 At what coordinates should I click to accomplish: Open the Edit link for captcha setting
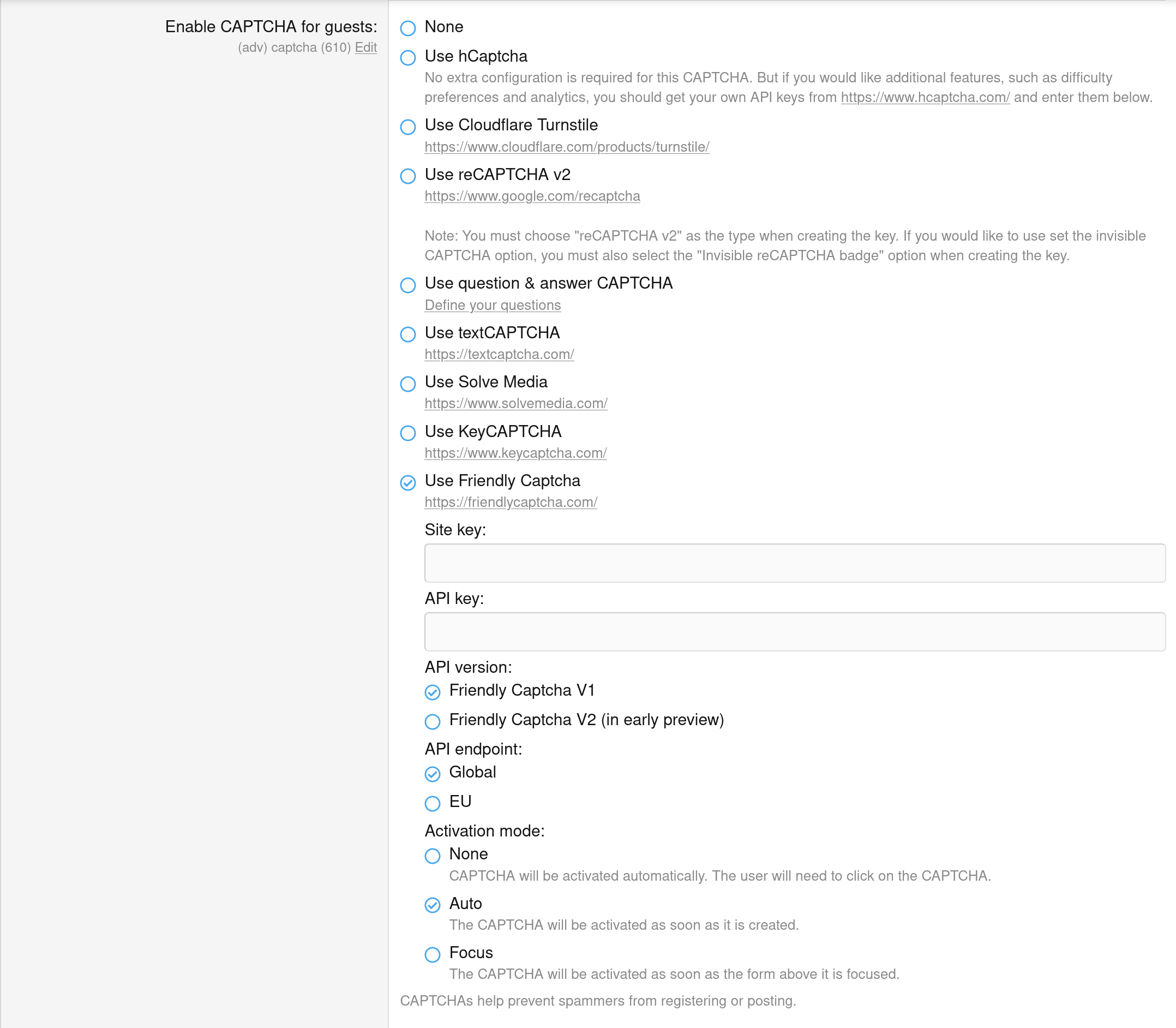click(x=366, y=47)
